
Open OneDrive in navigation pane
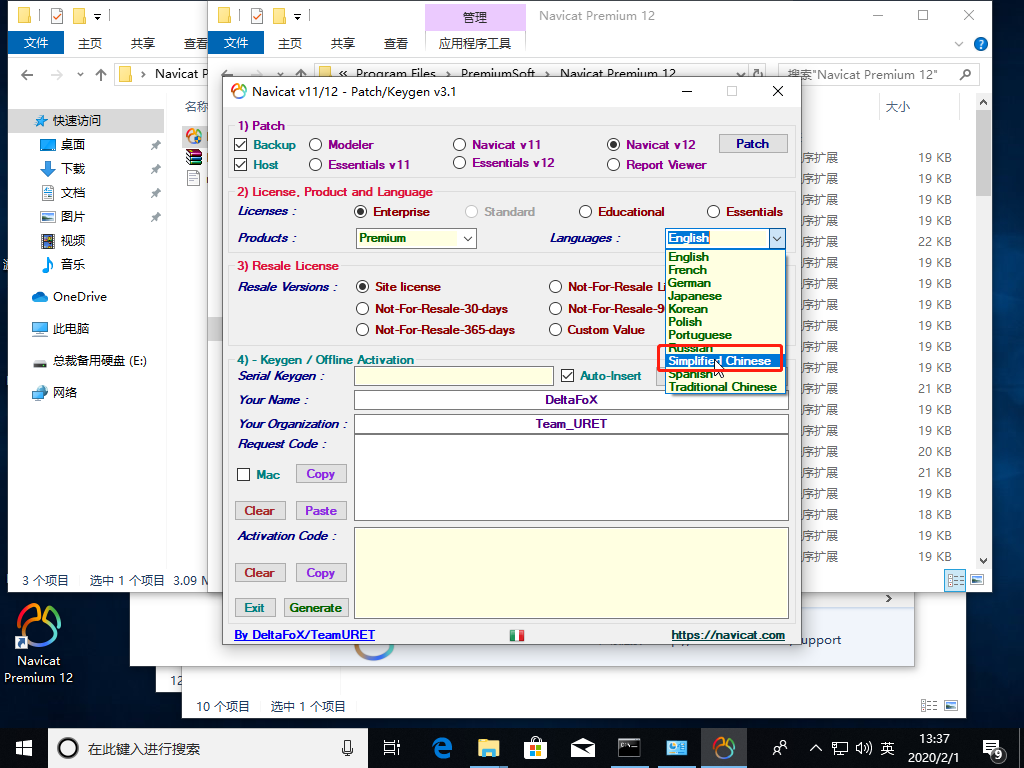coord(69,296)
